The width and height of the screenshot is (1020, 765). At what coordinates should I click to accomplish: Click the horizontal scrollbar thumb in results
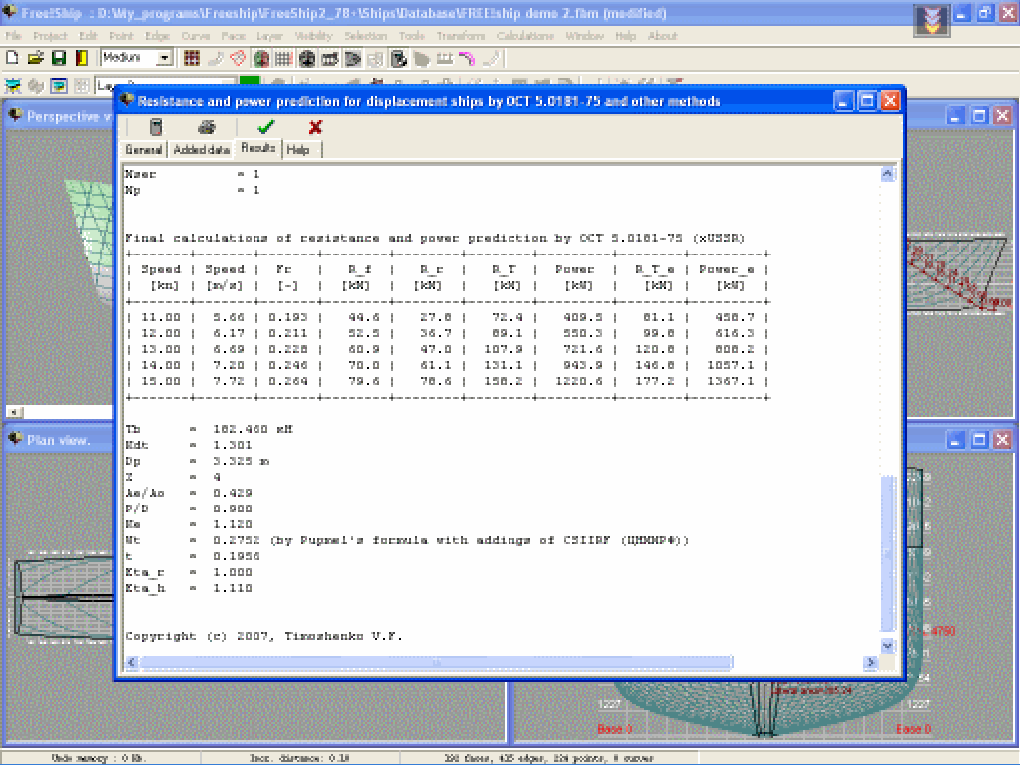(436, 662)
